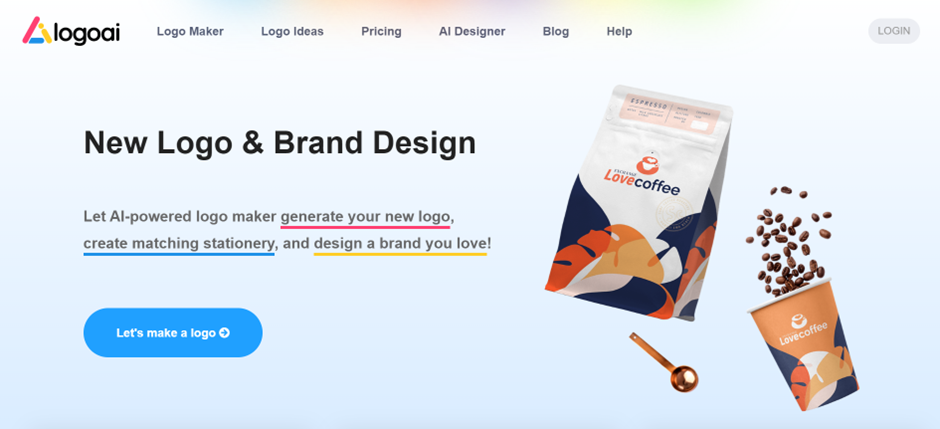Click the underlined generate your new logo text
Viewport: 940px width, 429px height.
point(365,216)
